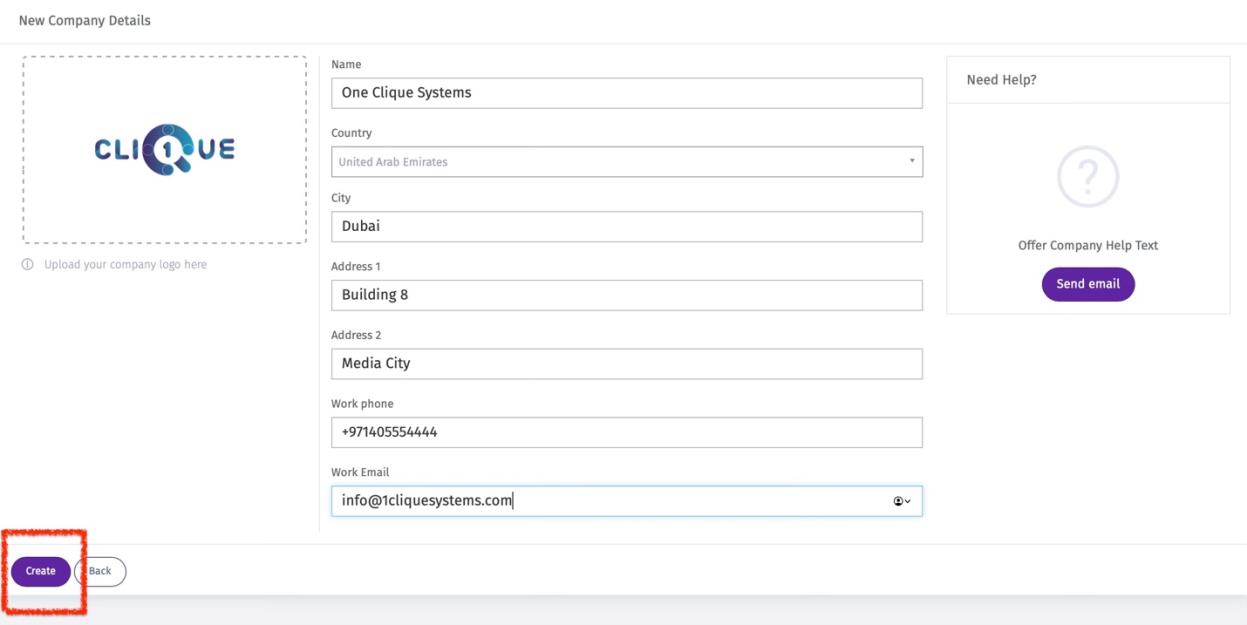Click the question mark help icon
The height and width of the screenshot is (625, 1247).
1088,178
